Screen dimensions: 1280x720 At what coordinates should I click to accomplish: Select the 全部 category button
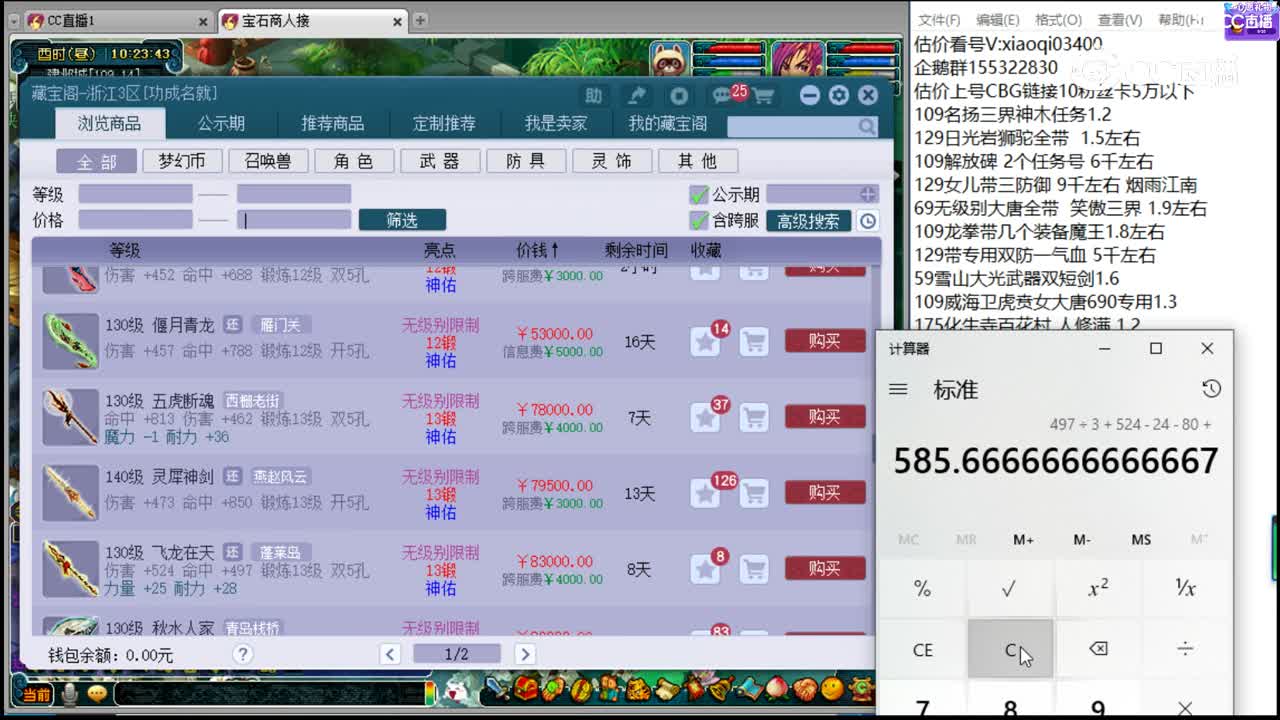pos(96,161)
